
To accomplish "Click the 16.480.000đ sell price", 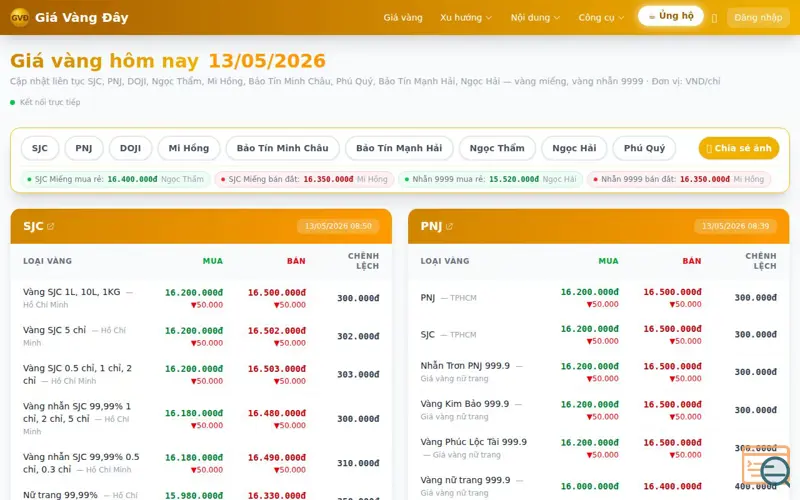I will 277,413.
